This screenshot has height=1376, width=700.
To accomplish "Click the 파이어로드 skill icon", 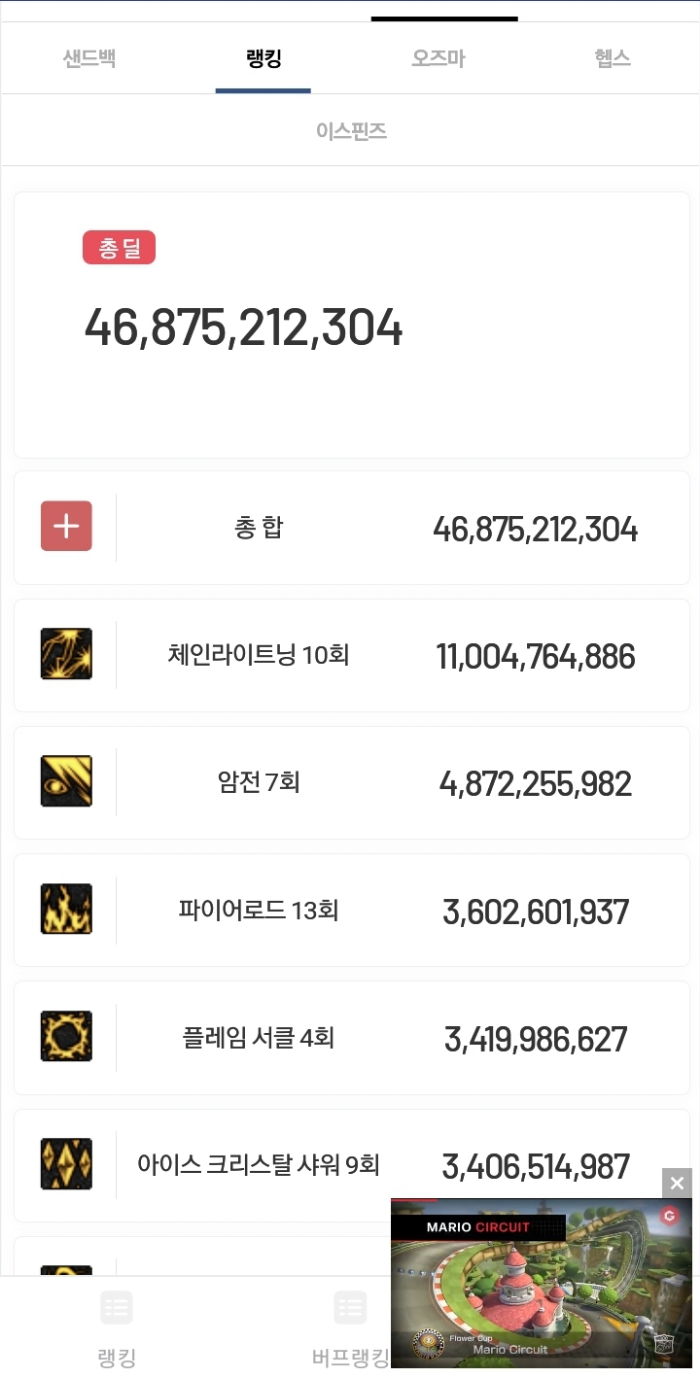I will pyautogui.click(x=66, y=909).
